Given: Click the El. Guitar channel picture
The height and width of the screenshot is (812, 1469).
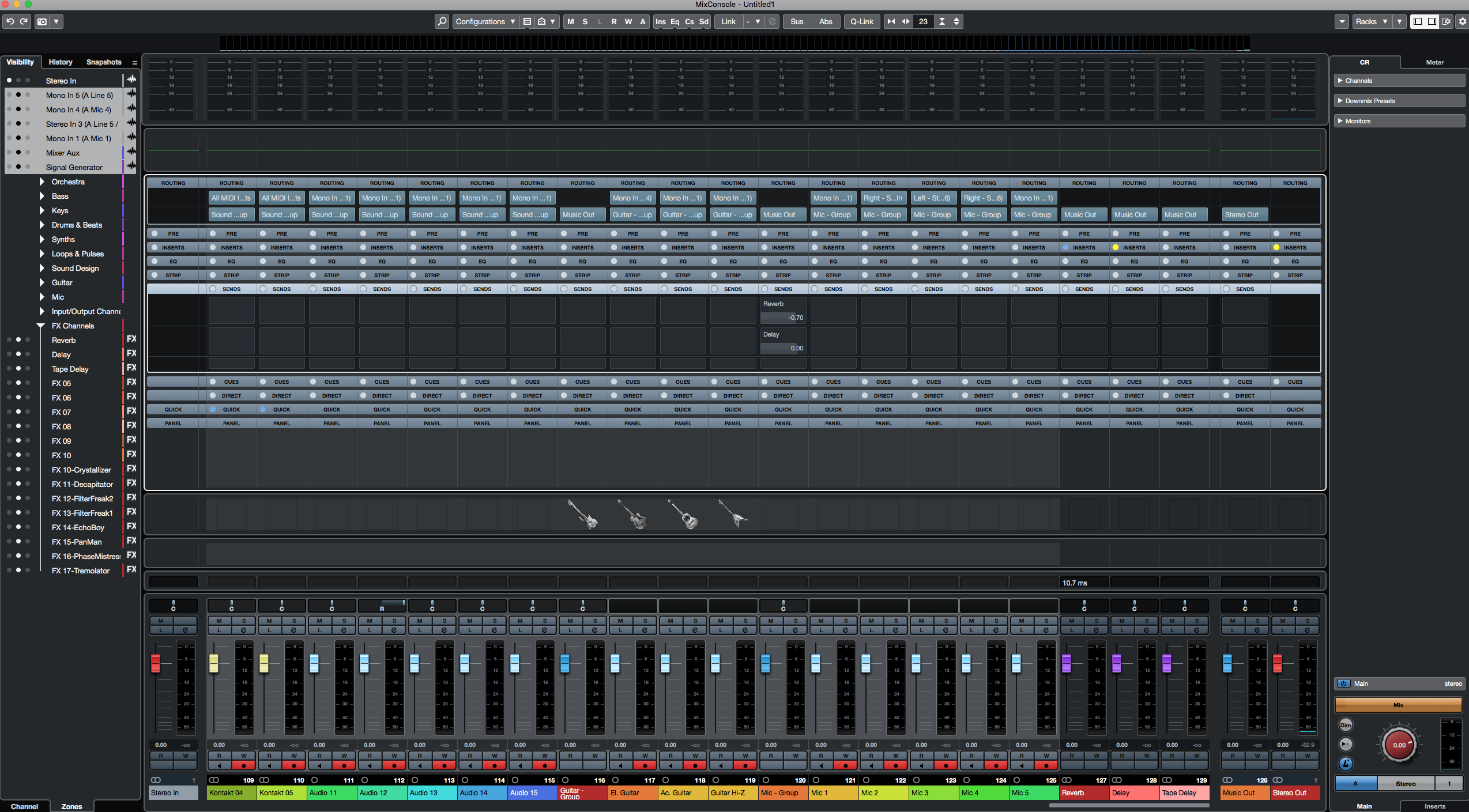Looking at the screenshot, I should [633, 514].
